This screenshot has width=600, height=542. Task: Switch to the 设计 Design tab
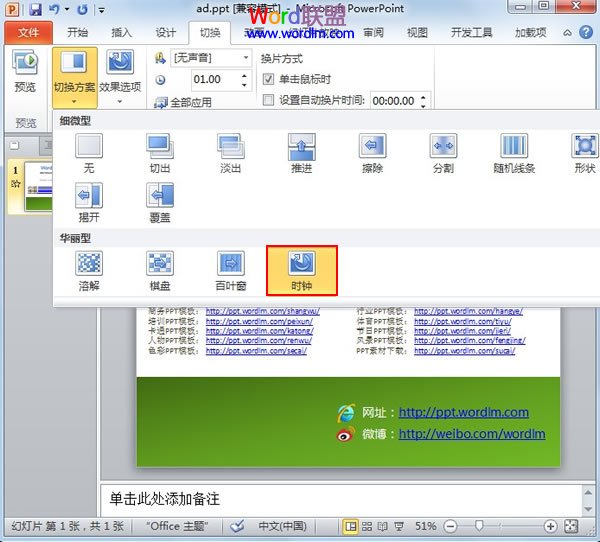[x=165, y=33]
